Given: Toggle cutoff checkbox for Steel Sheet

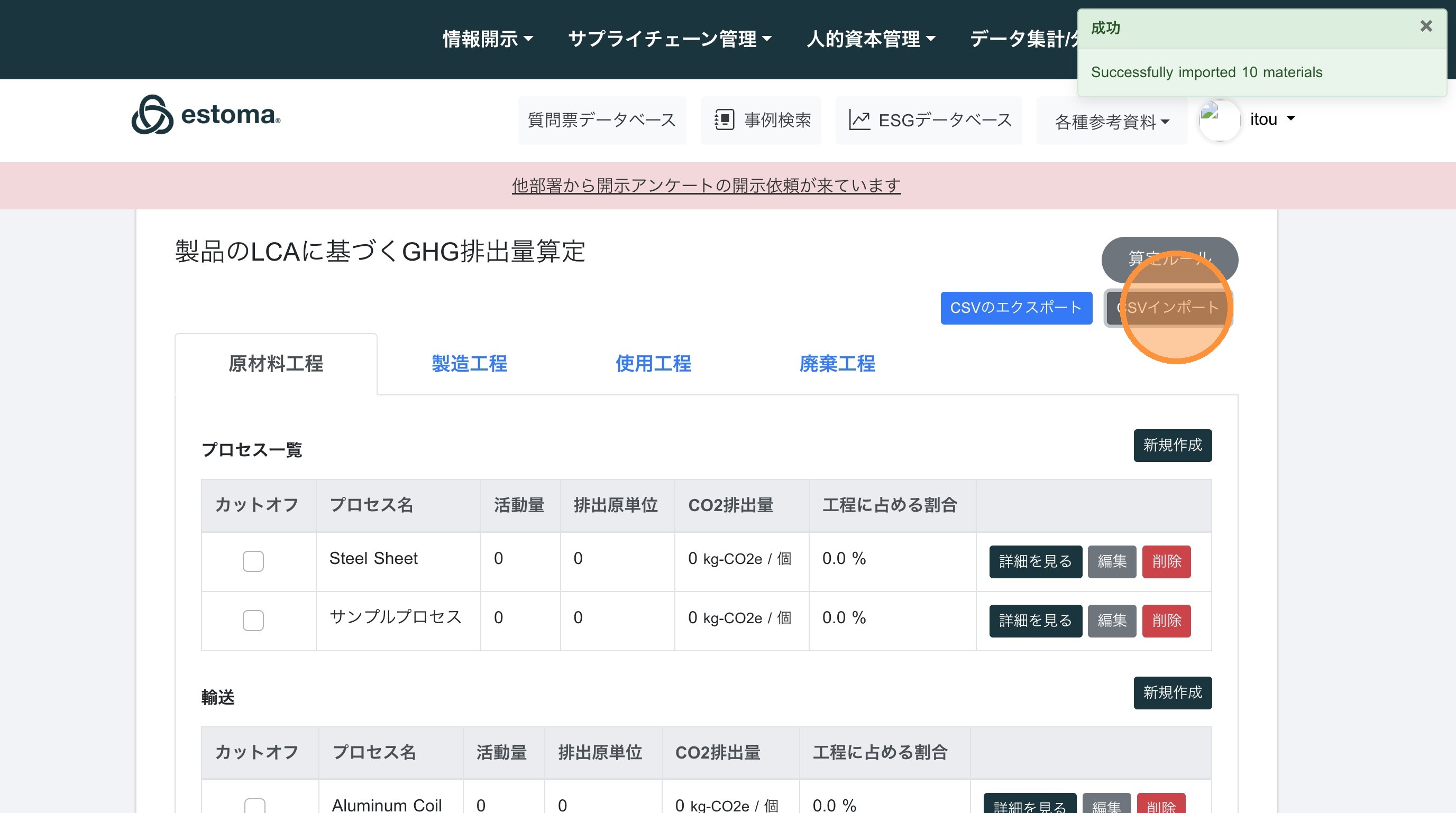Looking at the screenshot, I should coord(253,561).
